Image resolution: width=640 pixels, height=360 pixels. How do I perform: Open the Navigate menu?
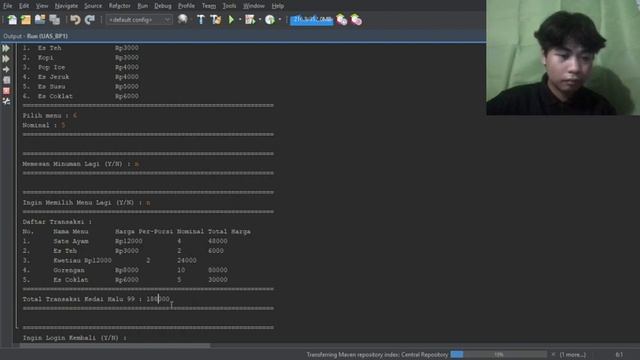pos(66,6)
